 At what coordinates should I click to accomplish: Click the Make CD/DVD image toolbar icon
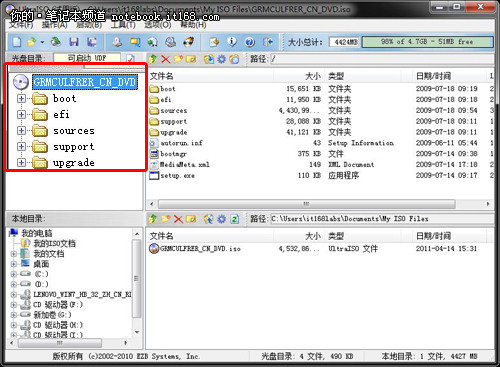117,42
